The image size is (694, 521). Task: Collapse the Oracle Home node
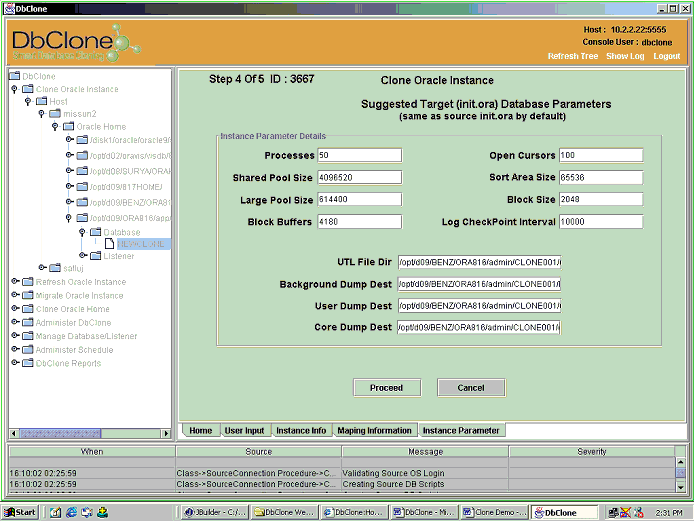pos(55,127)
